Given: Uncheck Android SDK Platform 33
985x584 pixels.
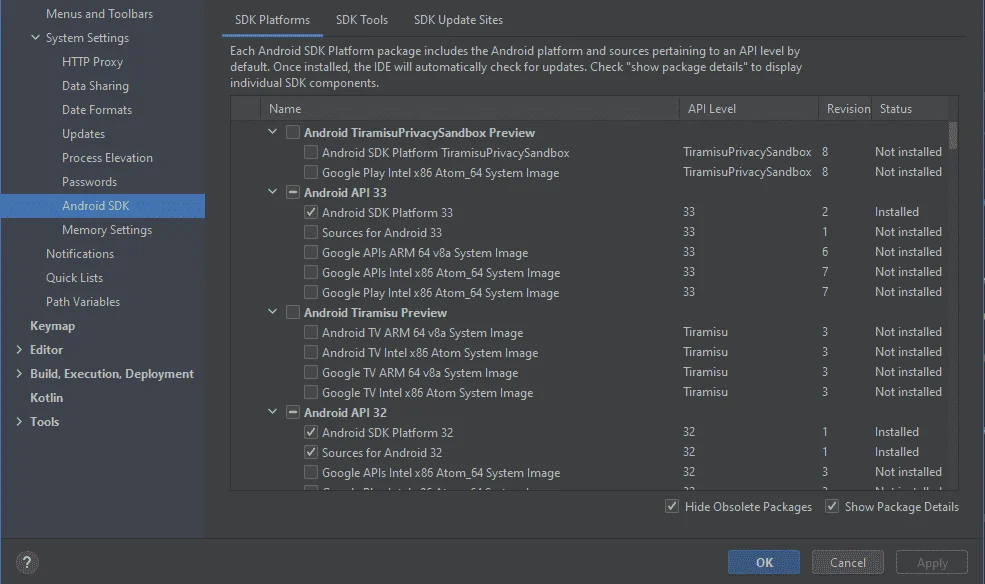Looking at the screenshot, I should 310,212.
